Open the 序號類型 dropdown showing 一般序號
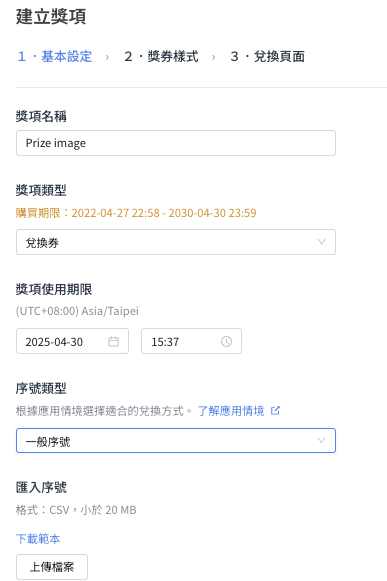Image resolution: width=387 pixels, height=581 pixels. pyautogui.click(x=176, y=441)
